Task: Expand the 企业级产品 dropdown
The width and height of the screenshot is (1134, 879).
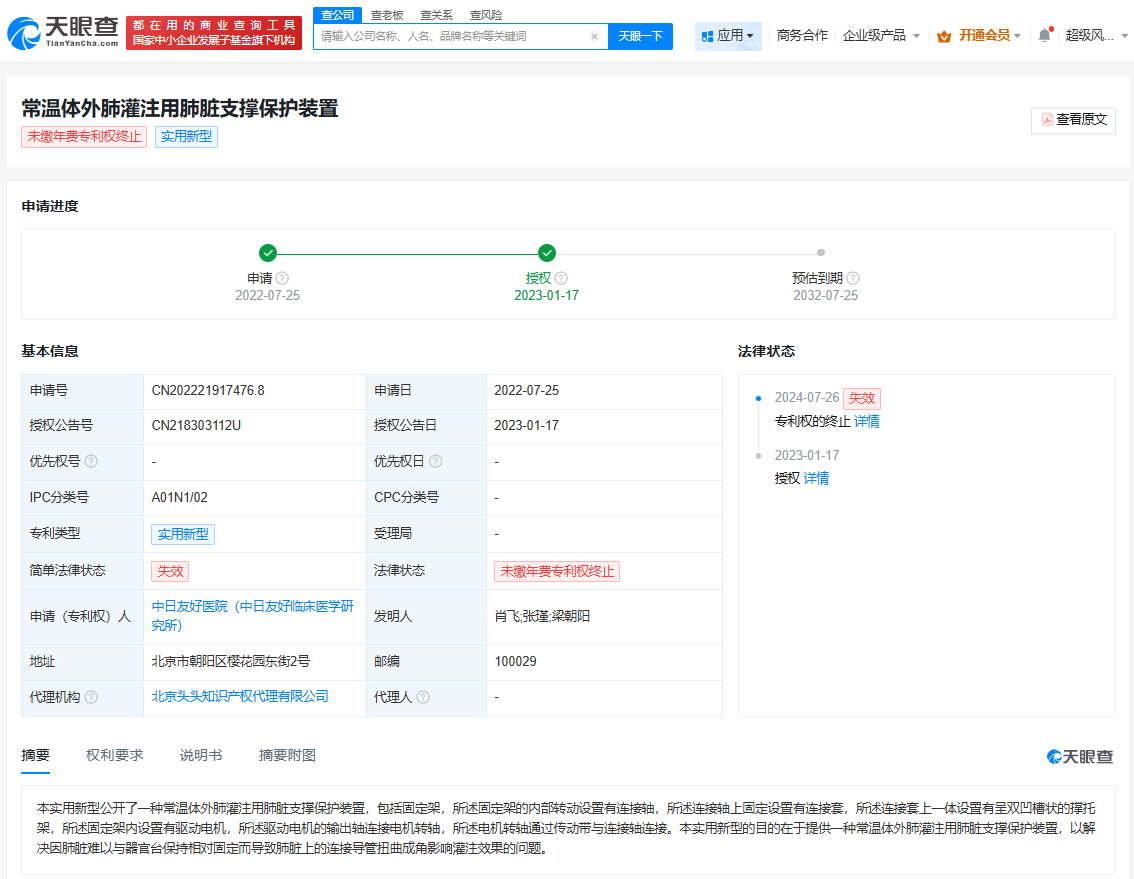Action: click(x=878, y=33)
